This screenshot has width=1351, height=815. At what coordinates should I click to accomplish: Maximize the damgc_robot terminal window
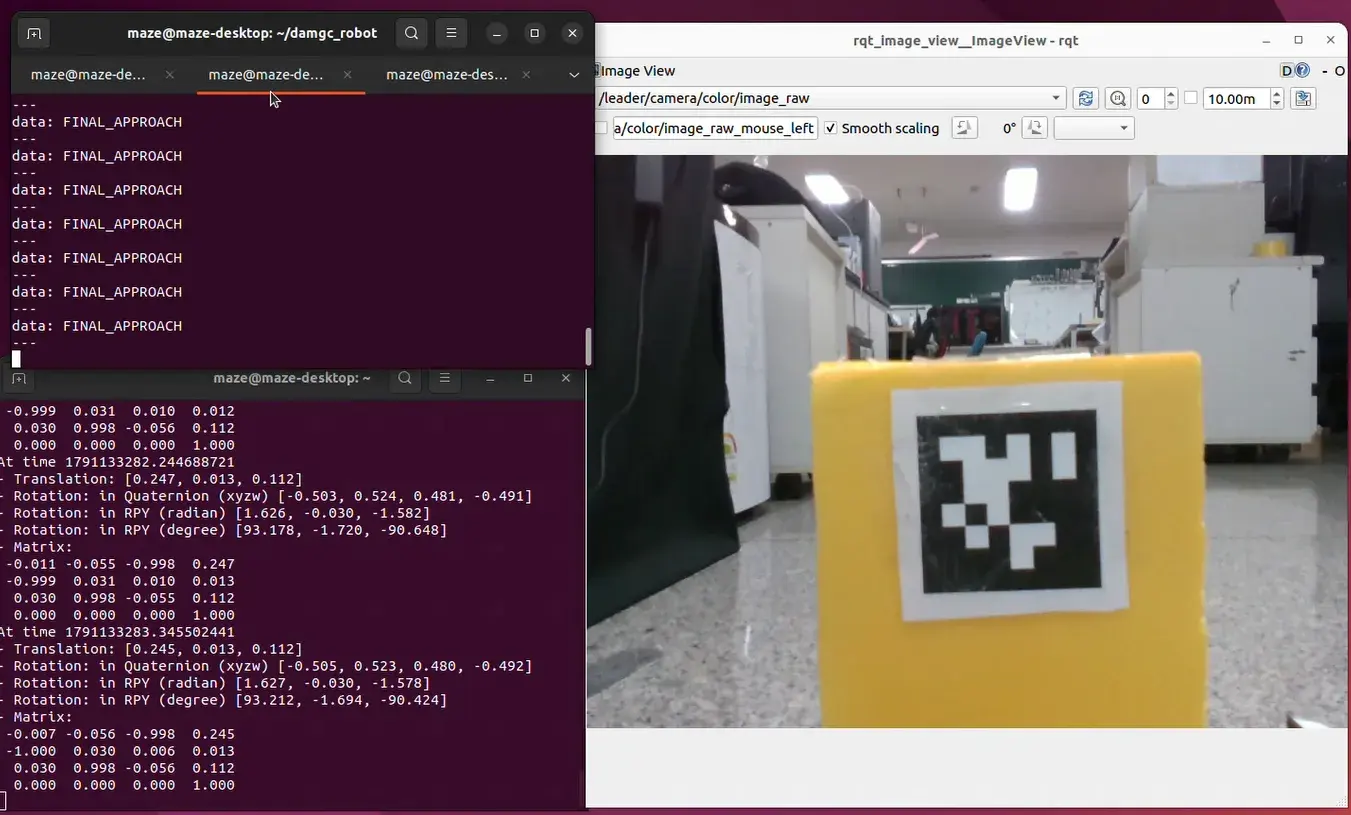[535, 33]
